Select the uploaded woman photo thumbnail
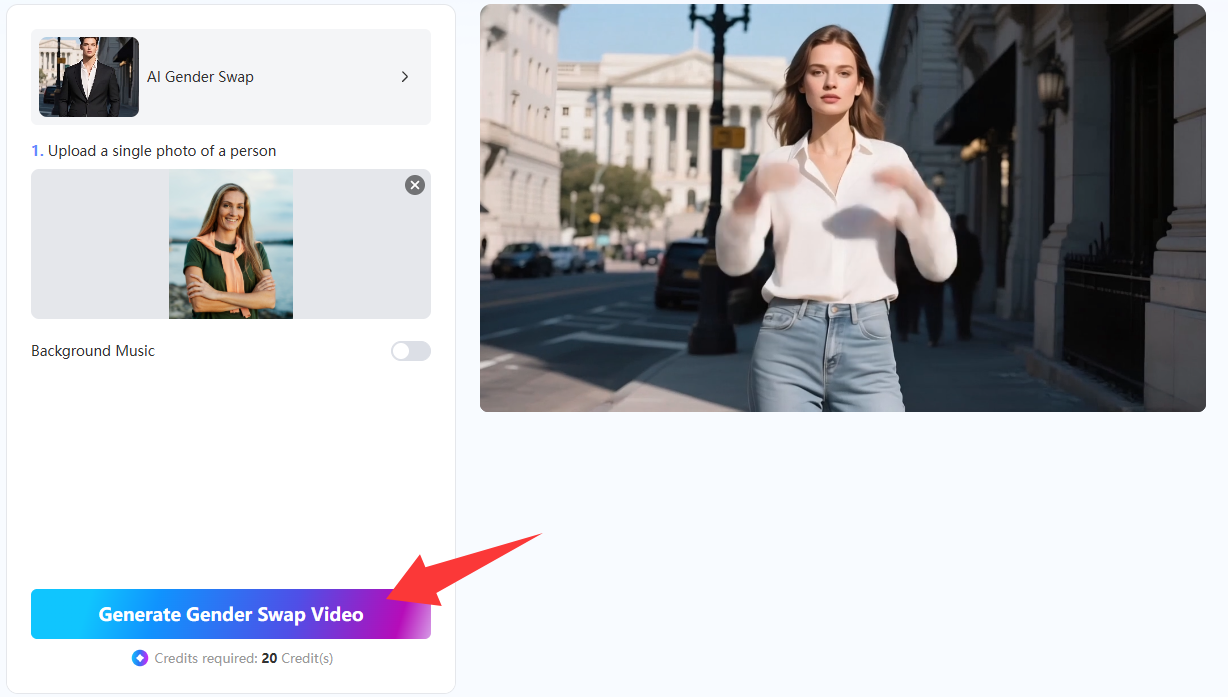This screenshot has width=1228, height=697. coord(231,244)
